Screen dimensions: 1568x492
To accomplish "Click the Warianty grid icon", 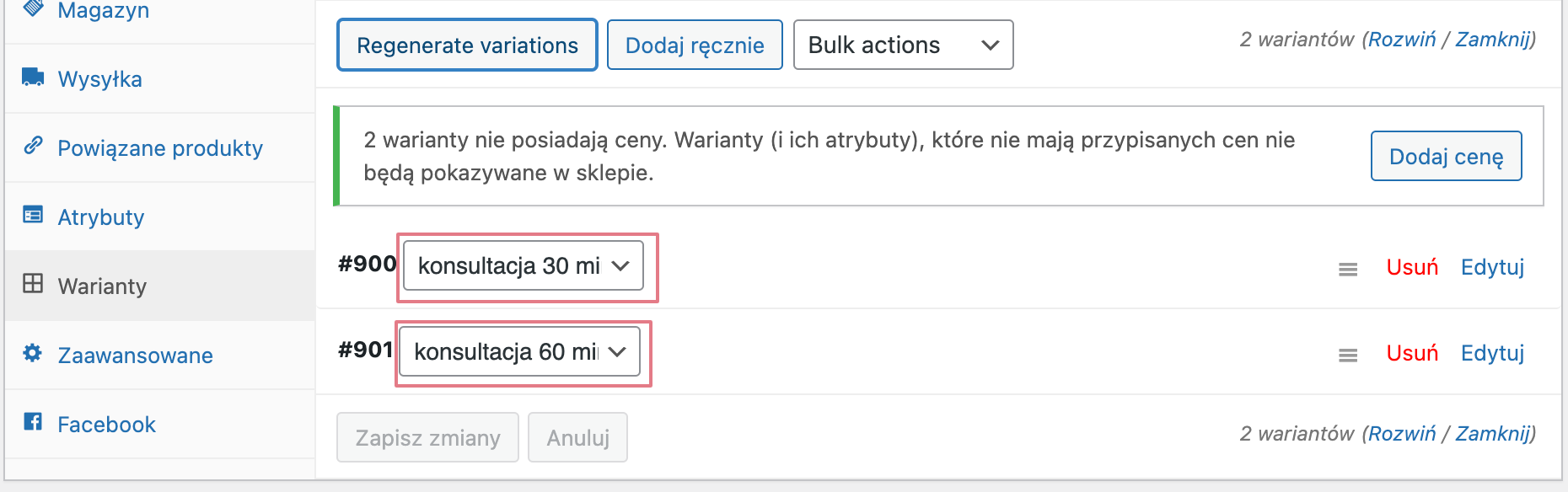I will (x=33, y=283).
